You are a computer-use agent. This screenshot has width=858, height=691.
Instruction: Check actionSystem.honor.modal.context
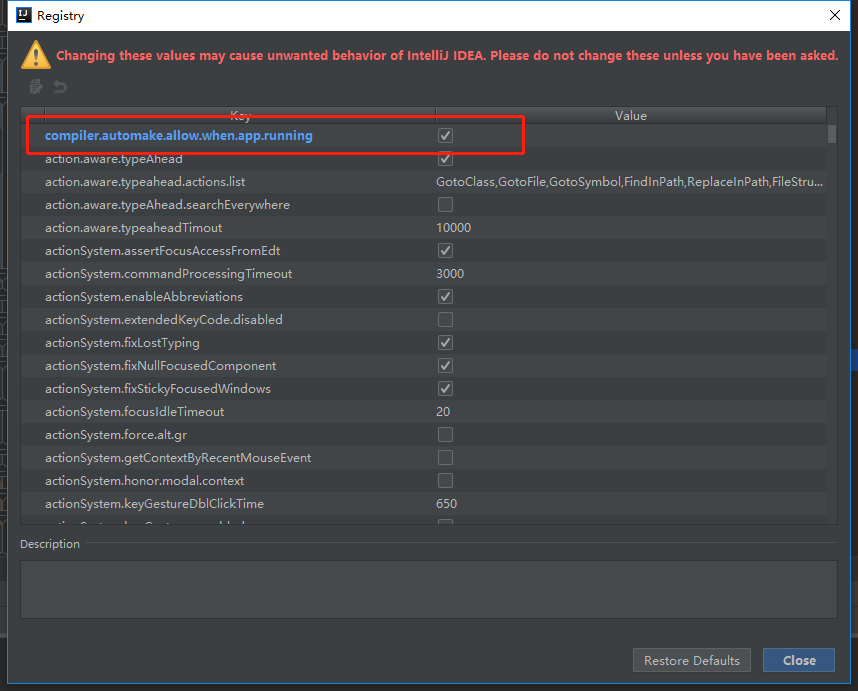click(x=445, y=480)
